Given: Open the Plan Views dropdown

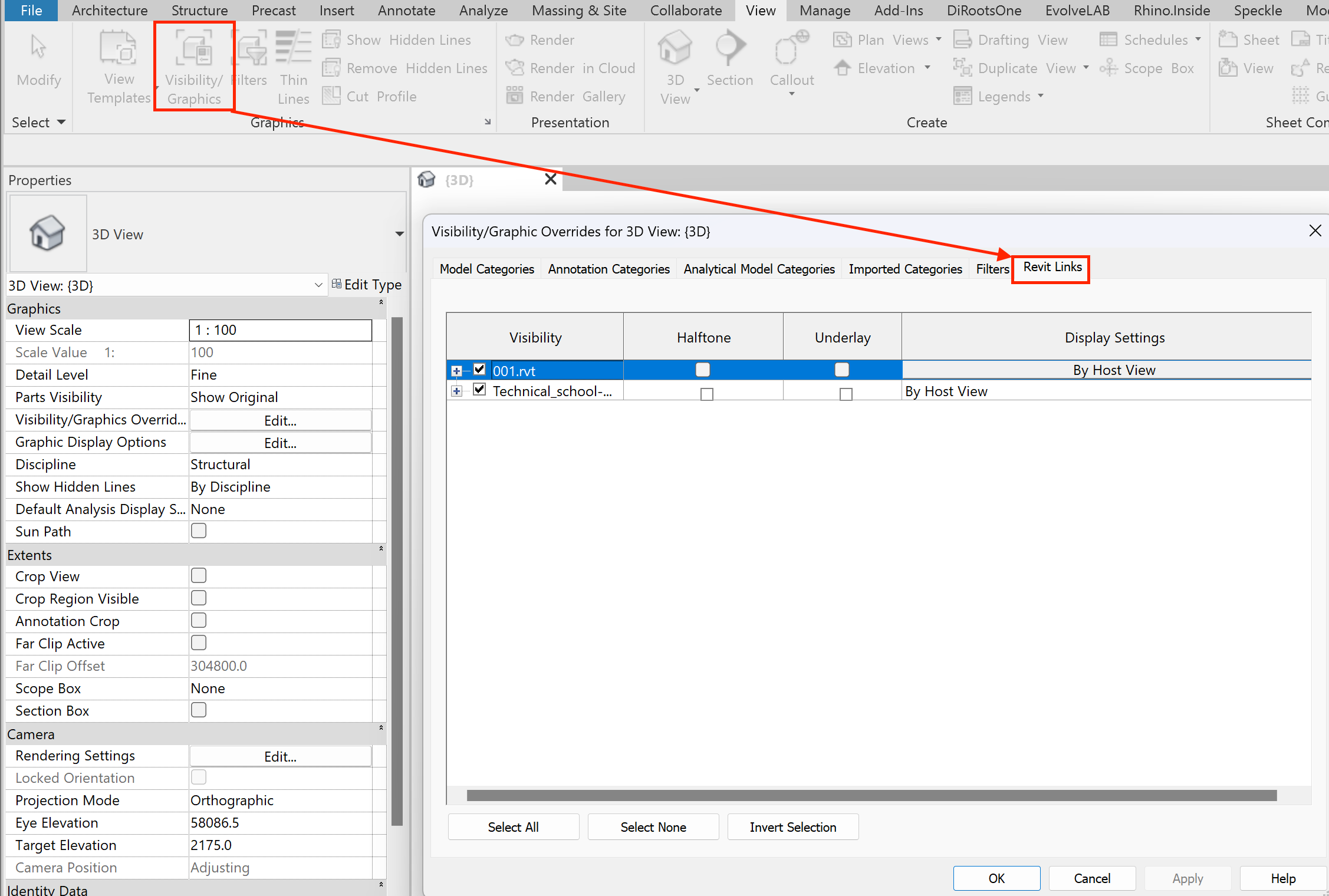Looking at the screenshot, I should 939,40.
